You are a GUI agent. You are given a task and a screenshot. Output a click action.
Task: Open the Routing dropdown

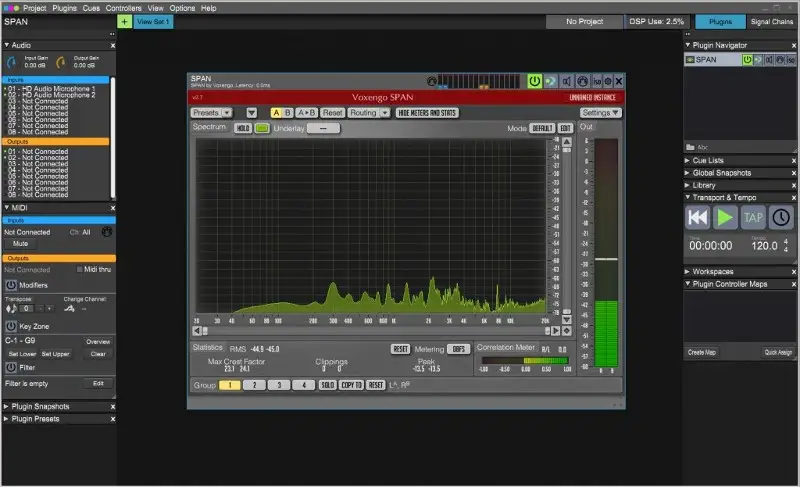[368, 113]
